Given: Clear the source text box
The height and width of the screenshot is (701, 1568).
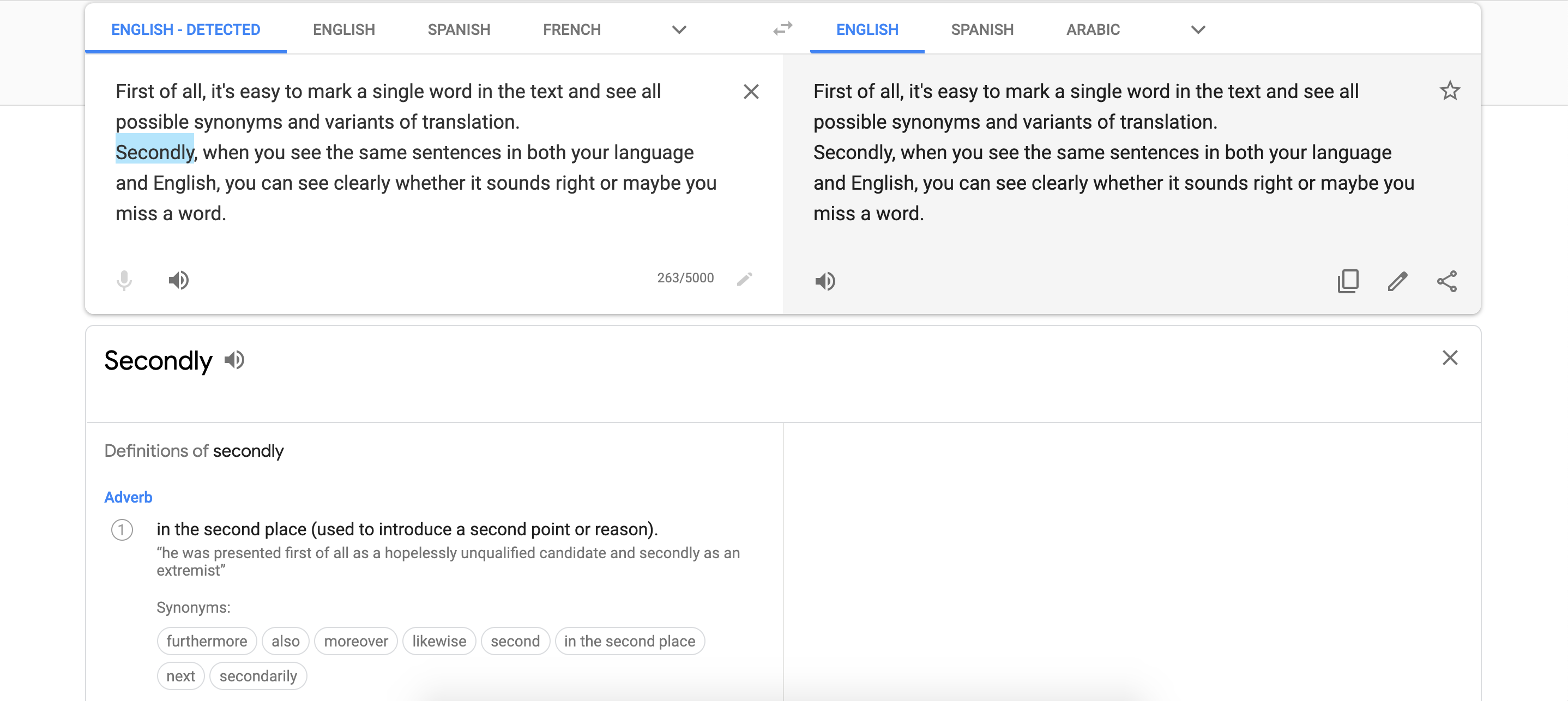Looking at the screenshot, I should coord(751,92).
